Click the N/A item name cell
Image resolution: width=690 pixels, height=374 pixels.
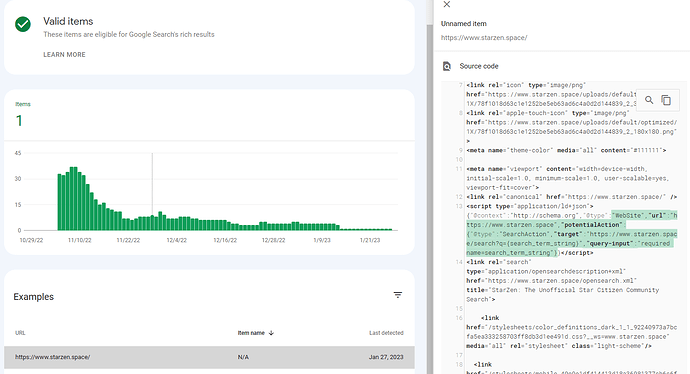[243, 357]
